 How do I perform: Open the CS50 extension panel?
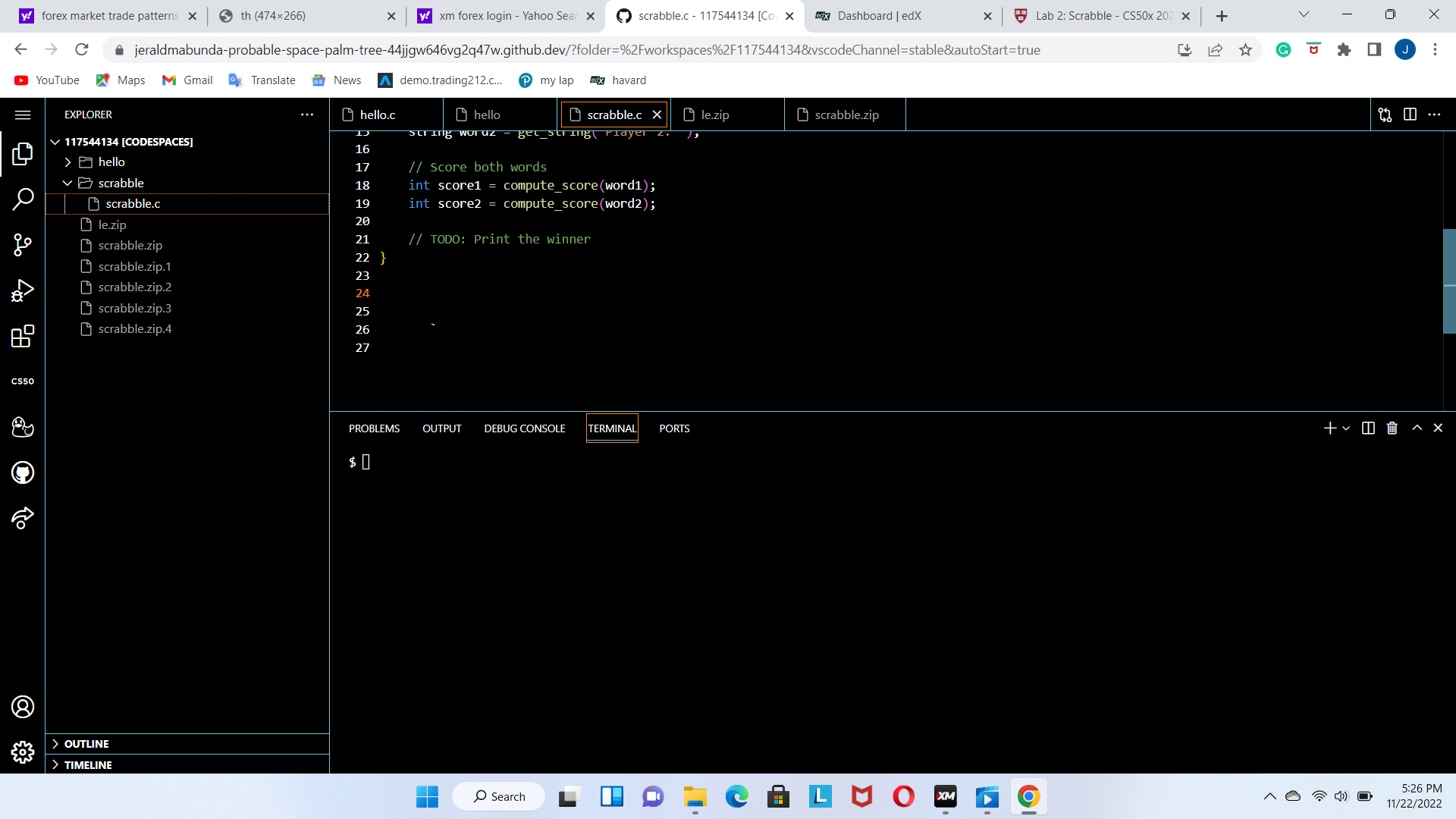tap(23, 381)
